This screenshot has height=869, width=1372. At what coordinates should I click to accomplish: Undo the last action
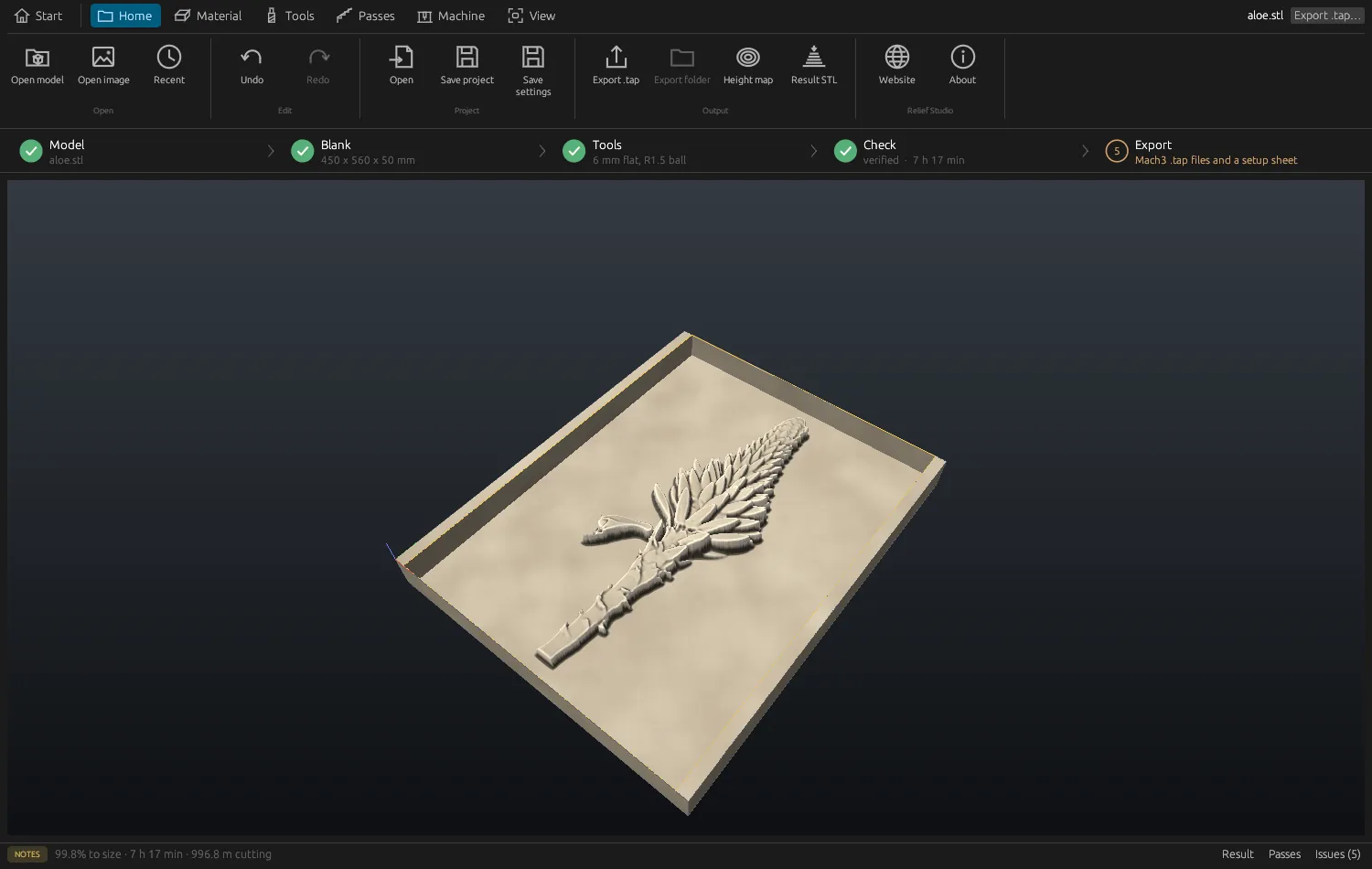(x=252, y=66)
